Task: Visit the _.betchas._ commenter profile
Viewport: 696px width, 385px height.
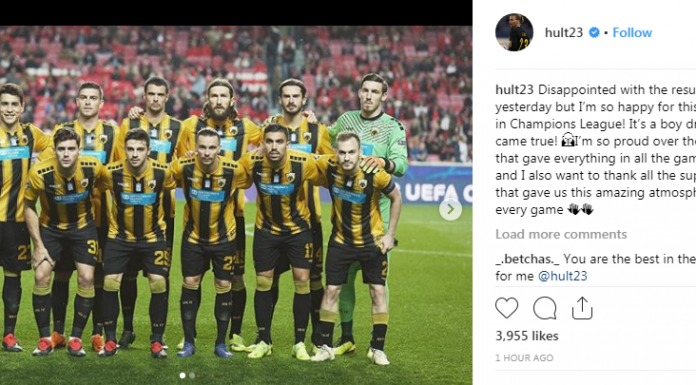Action: coord(528,259)
